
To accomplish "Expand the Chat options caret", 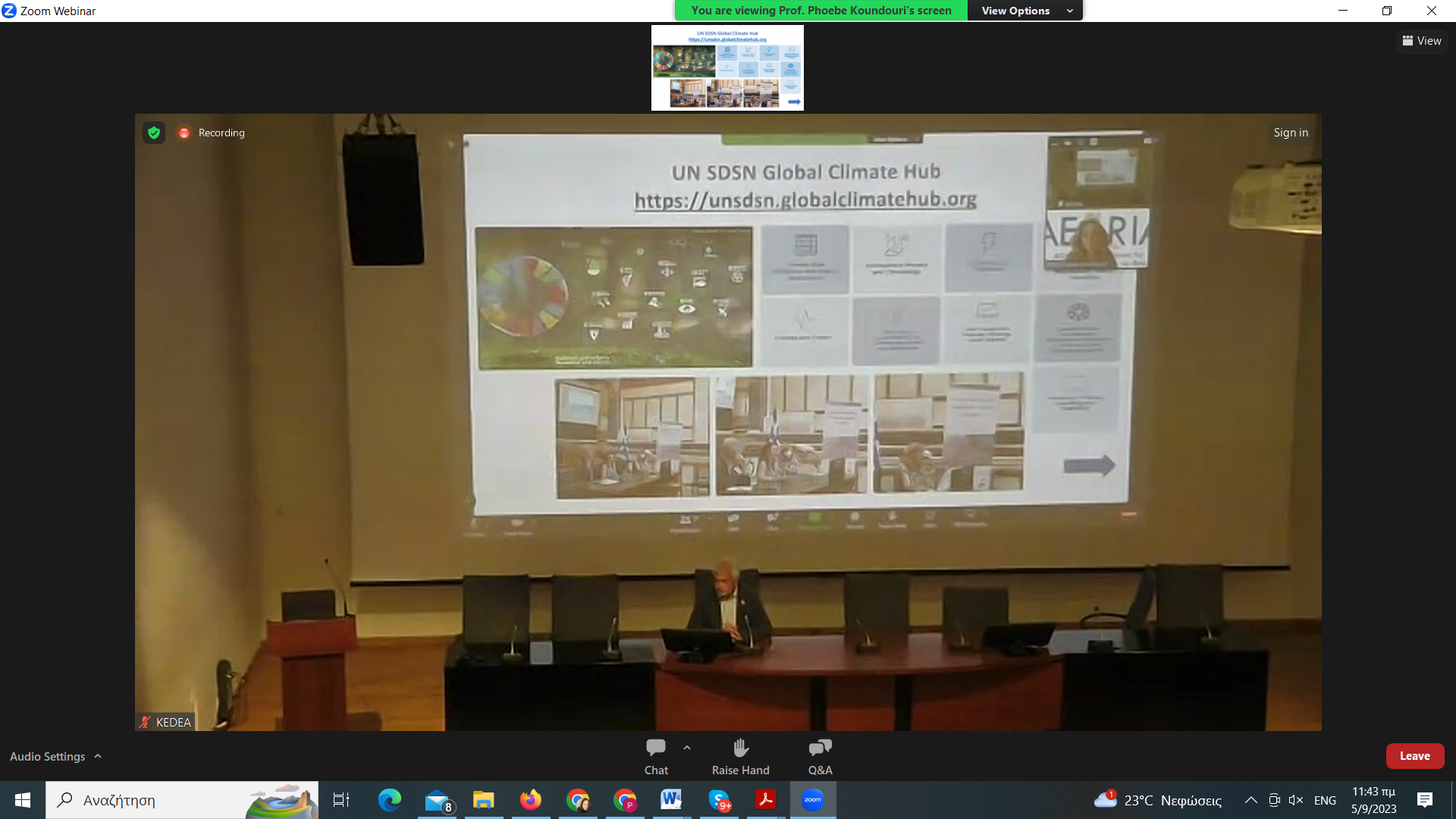I will [687, 748].
